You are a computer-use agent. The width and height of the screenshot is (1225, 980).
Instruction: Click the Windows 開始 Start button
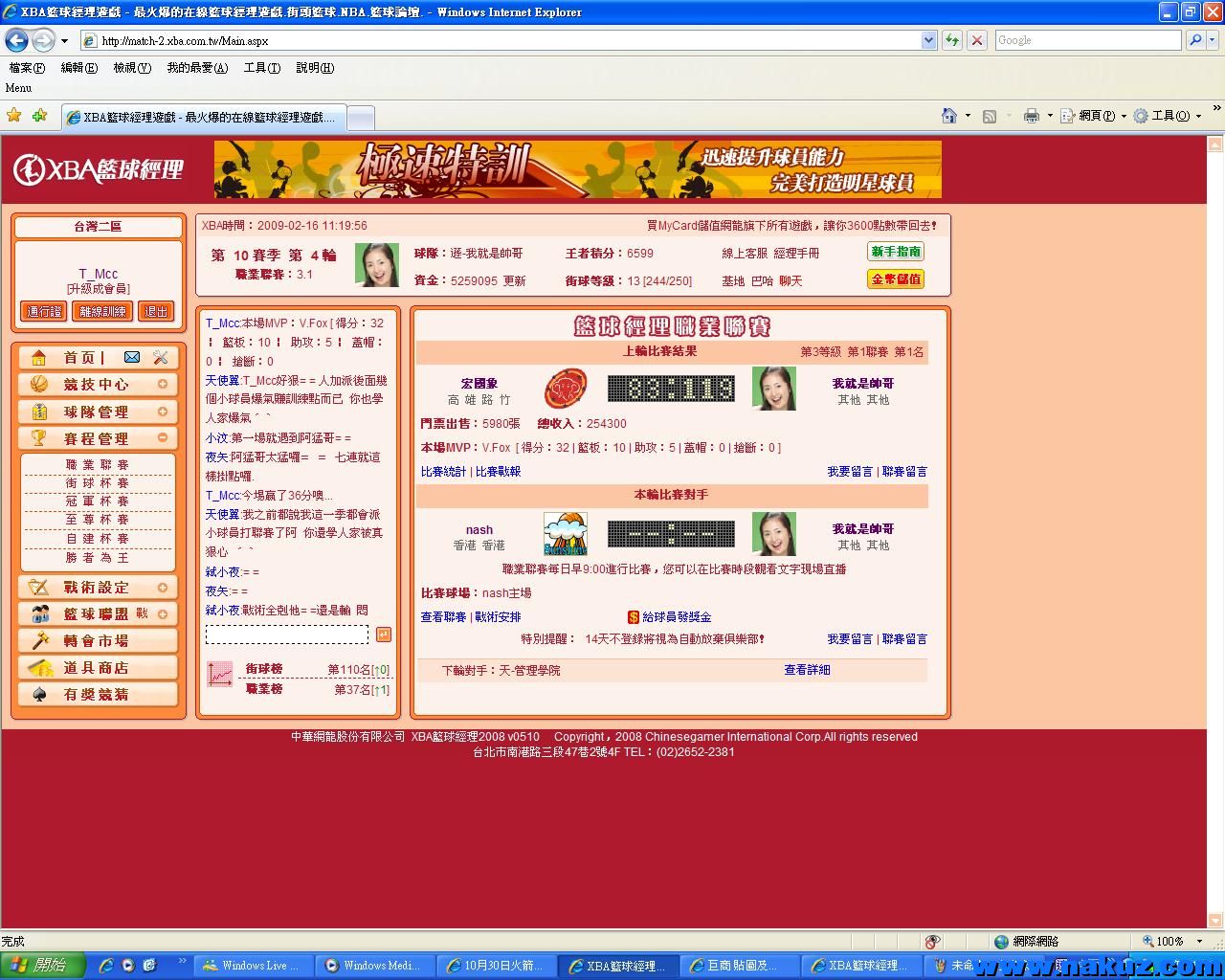click(43, 966)
